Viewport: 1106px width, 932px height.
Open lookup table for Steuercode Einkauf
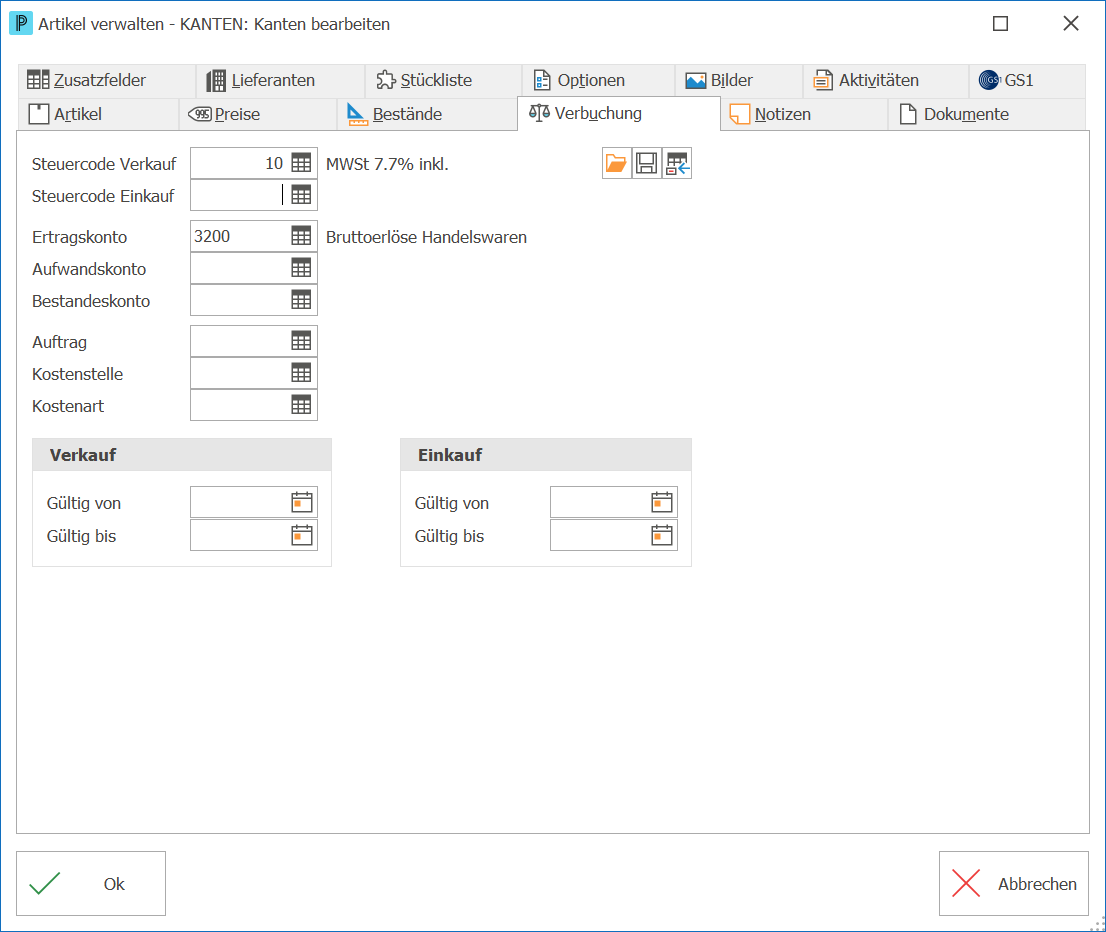[301, 195]
